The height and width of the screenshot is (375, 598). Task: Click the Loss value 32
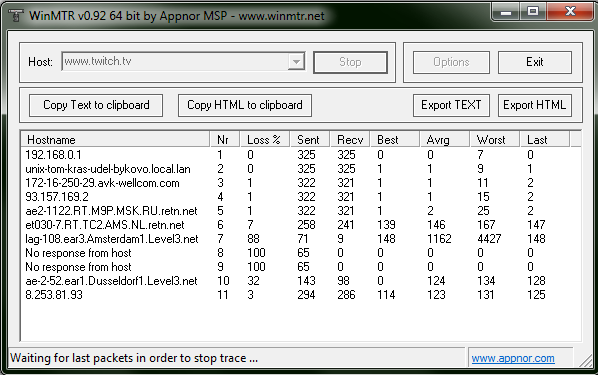(x=253, y=281)
